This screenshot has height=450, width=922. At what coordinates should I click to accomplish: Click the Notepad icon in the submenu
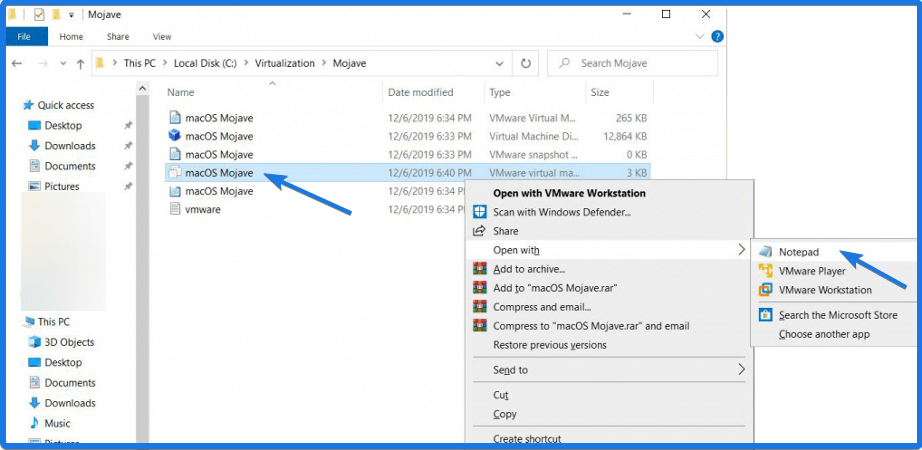[765, 252]
